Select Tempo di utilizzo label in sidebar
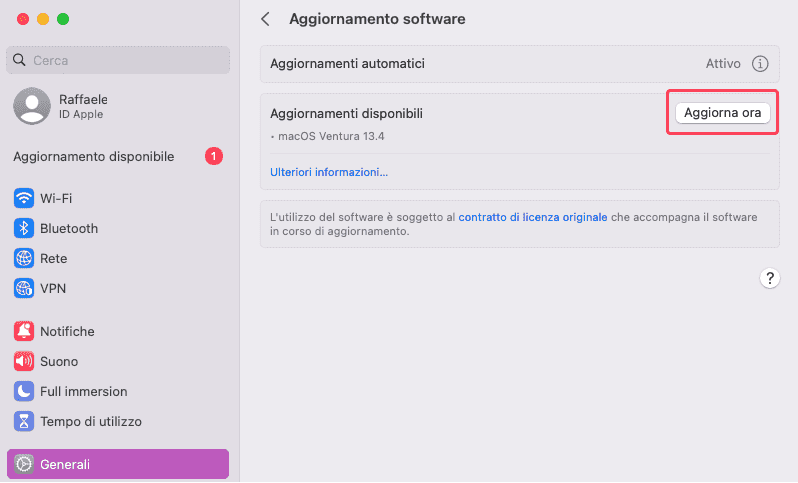Viewport: 798px width, 483px height. coord(91,421)
